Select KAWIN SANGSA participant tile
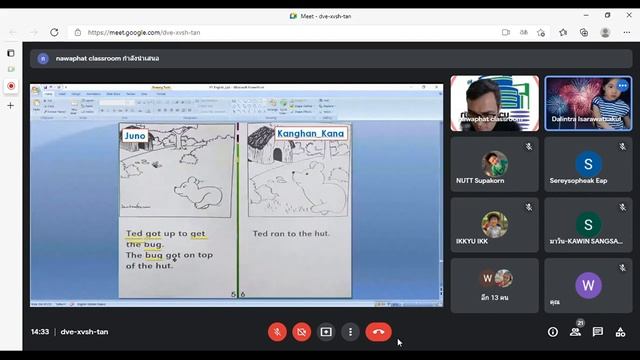640x360 pixels. tap(588, 225)
